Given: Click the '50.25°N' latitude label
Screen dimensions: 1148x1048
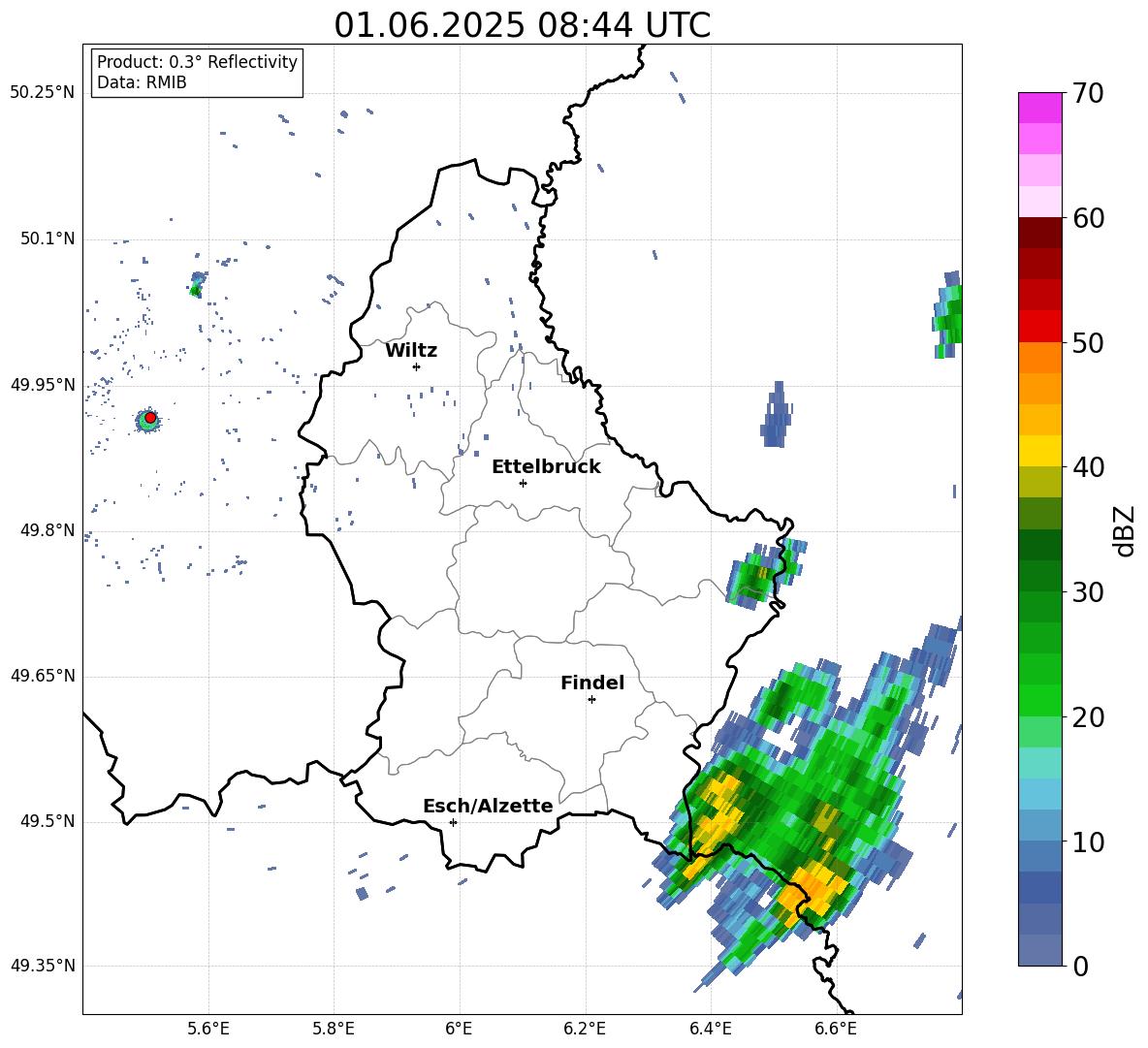Looking at the screenshot, I should tap(43, 93).
